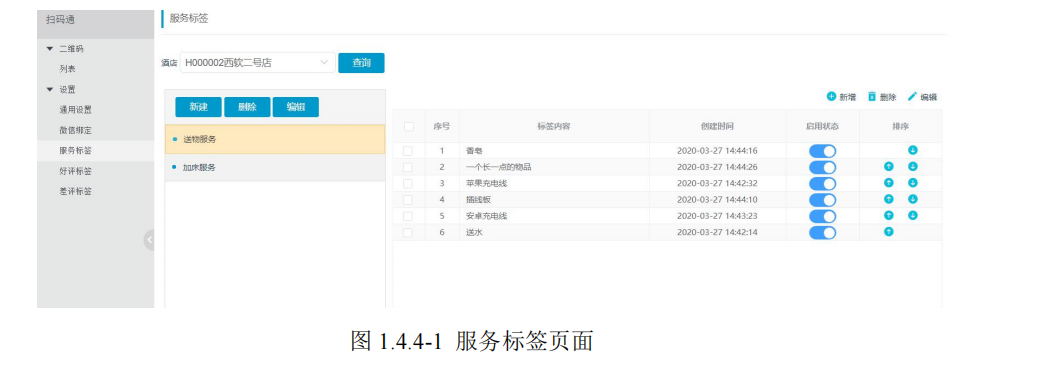Image resolution: width=1049 pixels, height=366 pixels.
Task: Move 安卓充电线 row down with arrow
Action: 913,215
